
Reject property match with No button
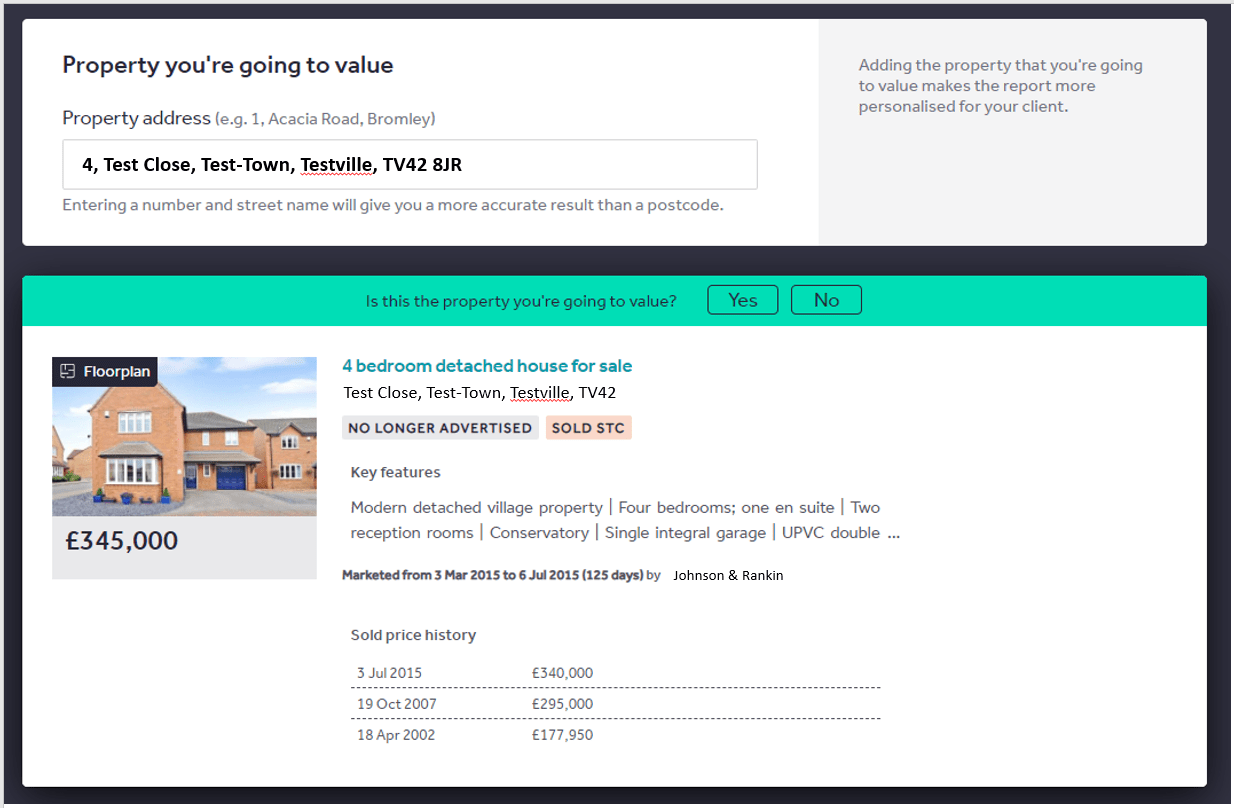[826, 299]
